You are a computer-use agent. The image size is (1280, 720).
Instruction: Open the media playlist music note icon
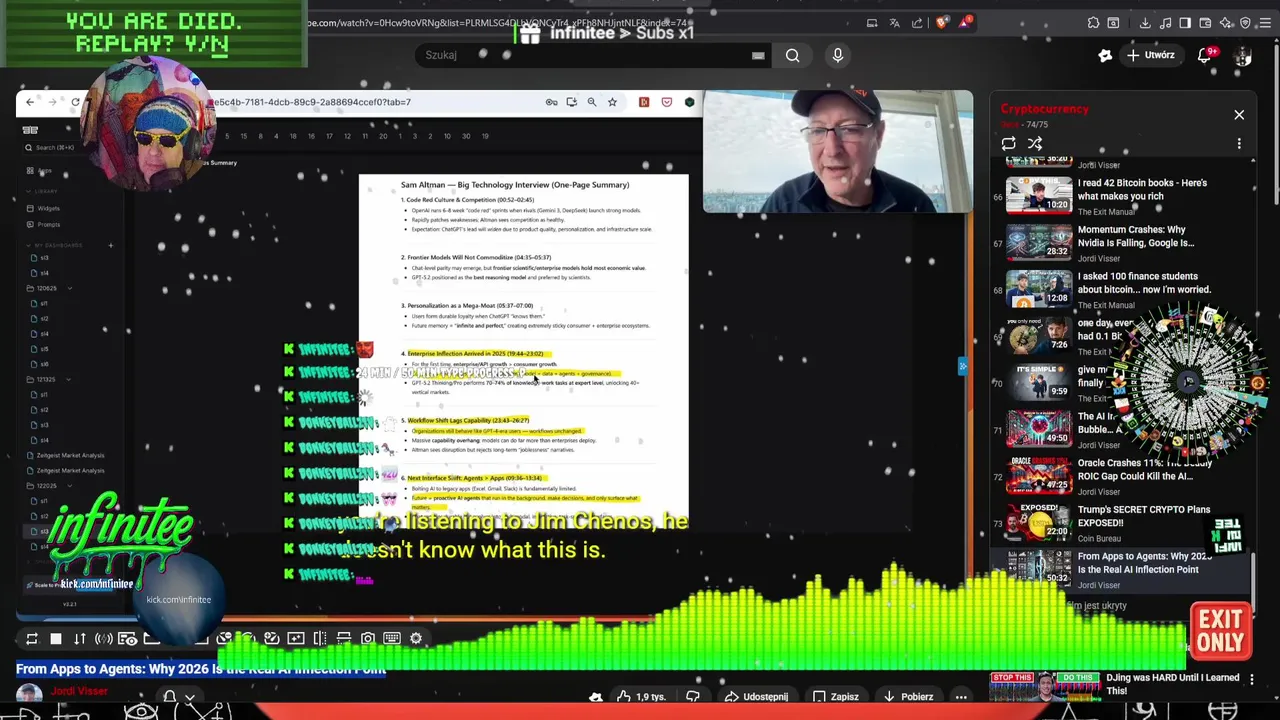(1165, 23)
